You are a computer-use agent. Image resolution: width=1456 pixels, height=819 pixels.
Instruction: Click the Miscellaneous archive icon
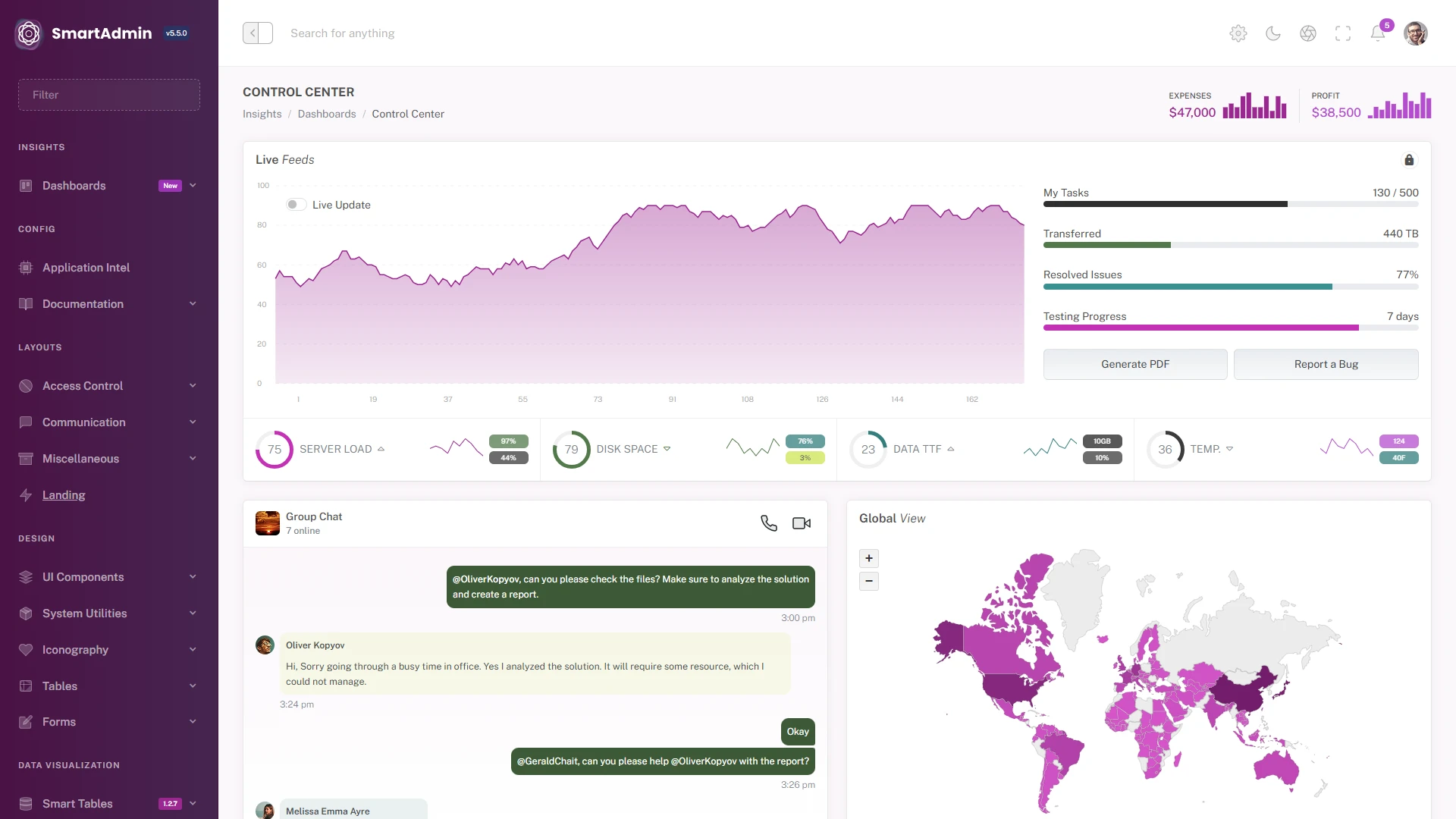point(26,459)
